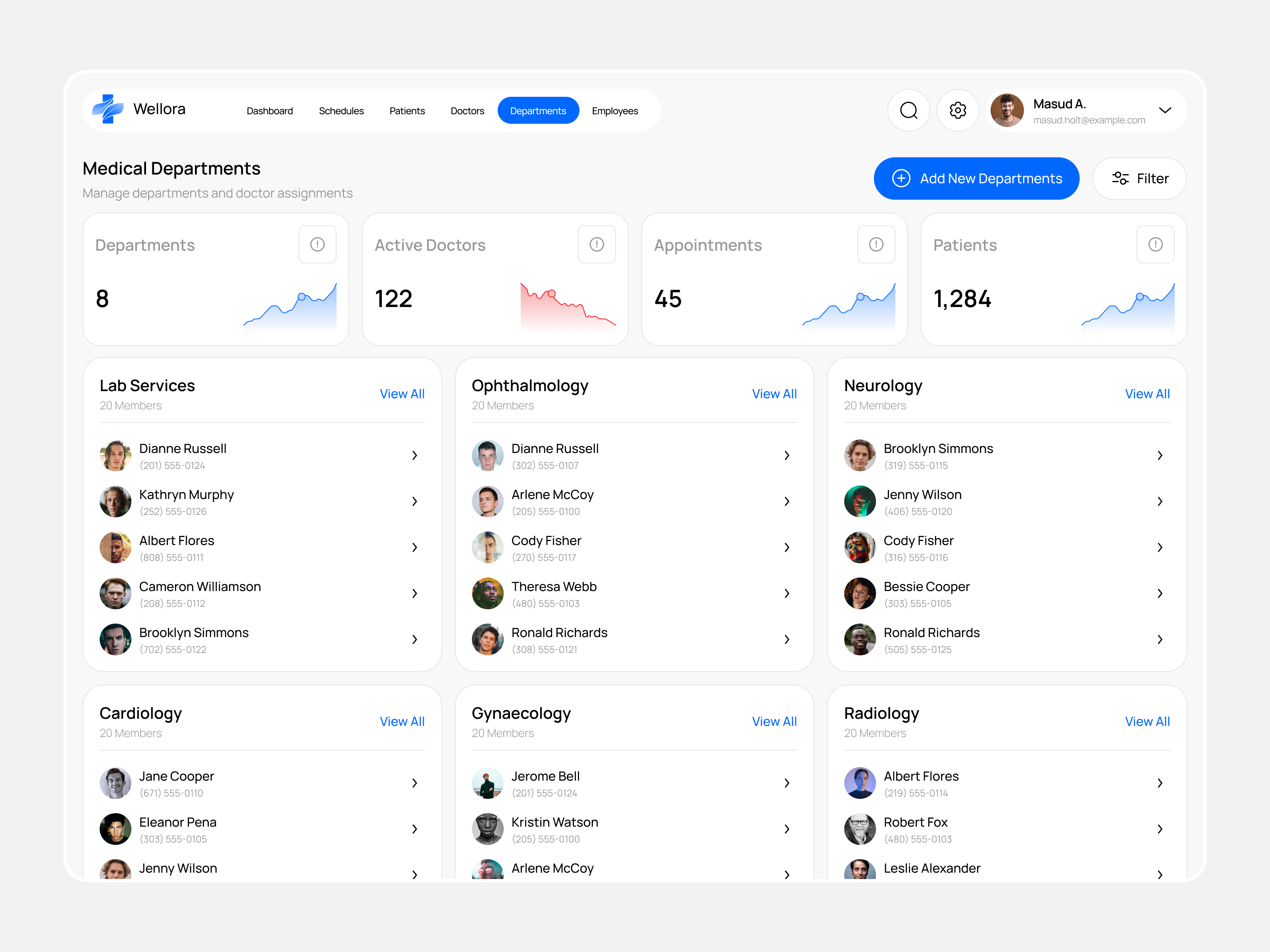
Task: Click Kathryn Murphy's avatar
Action: pyautogui.click(x=115, y=501)
